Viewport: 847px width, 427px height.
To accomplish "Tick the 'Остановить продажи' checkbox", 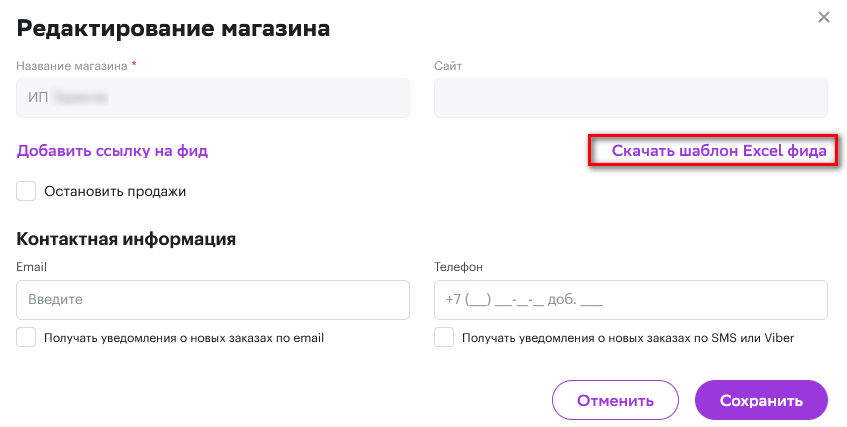I will (x=26, y=191).
